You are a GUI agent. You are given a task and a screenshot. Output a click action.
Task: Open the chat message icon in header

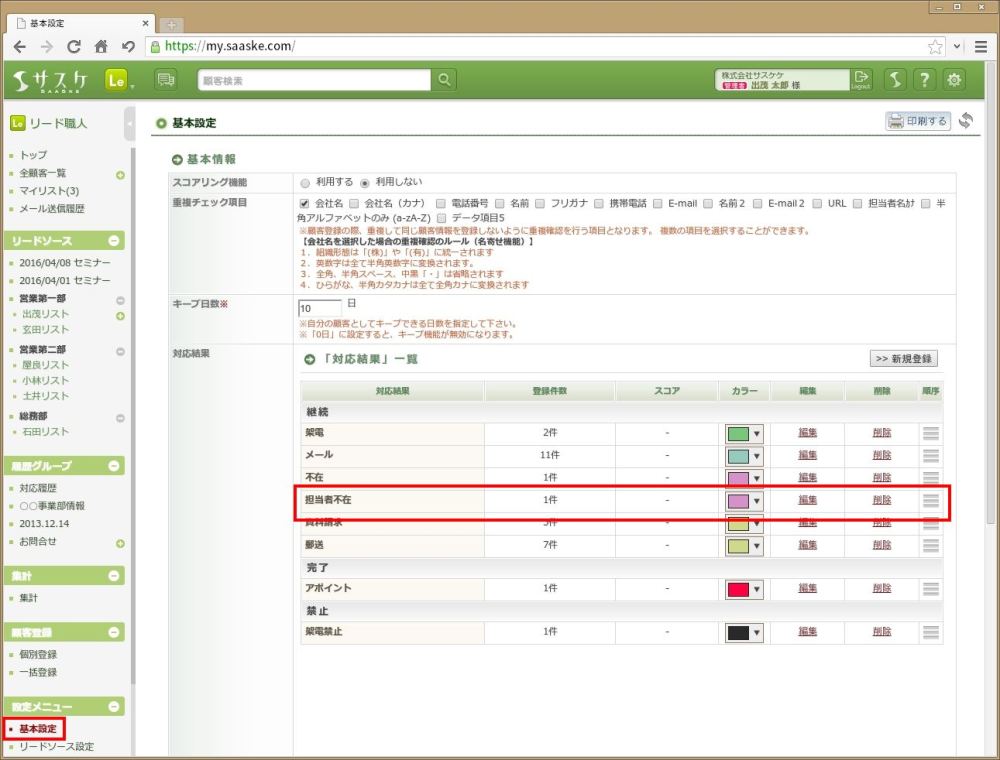click(166, 80)
